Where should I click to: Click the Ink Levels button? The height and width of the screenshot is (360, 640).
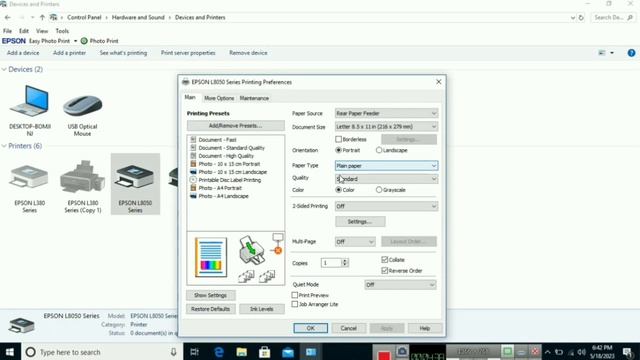tap(262, 309)
